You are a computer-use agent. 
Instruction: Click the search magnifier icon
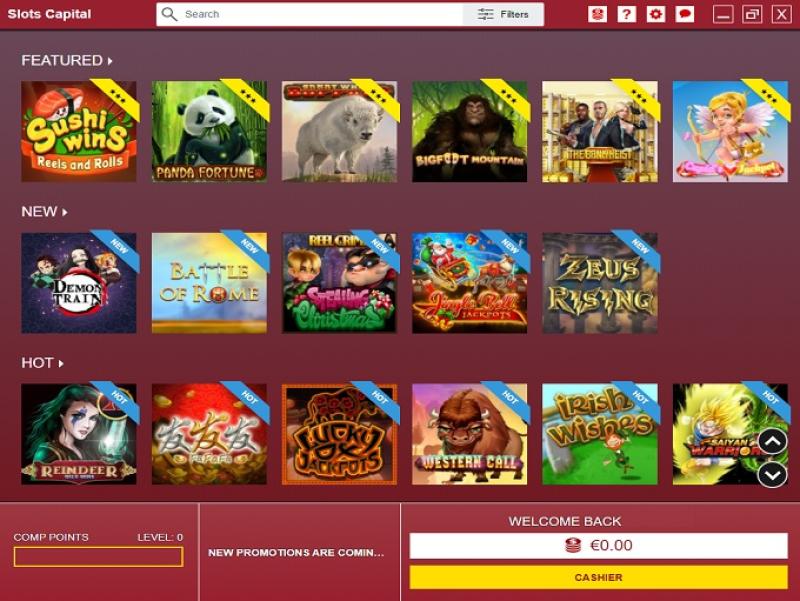[169, 14]
